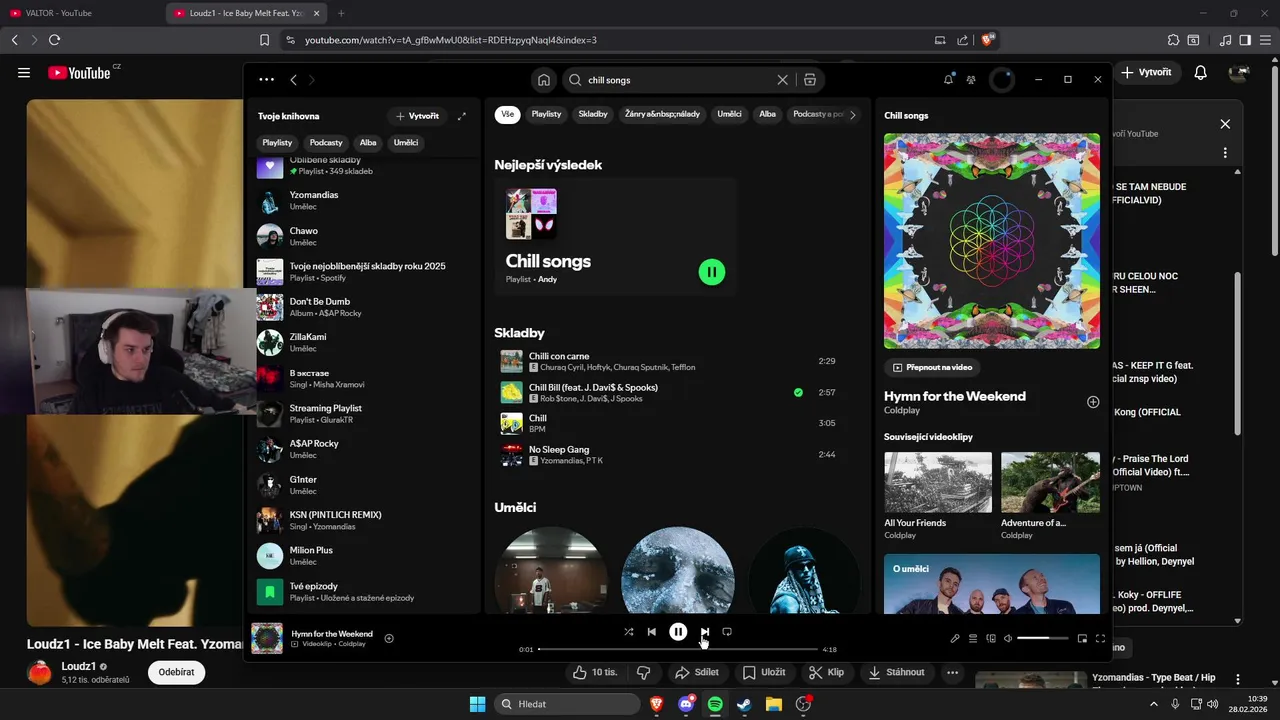
Task: Pause the Chill songs playlist green button
Action: coord(712,272)
